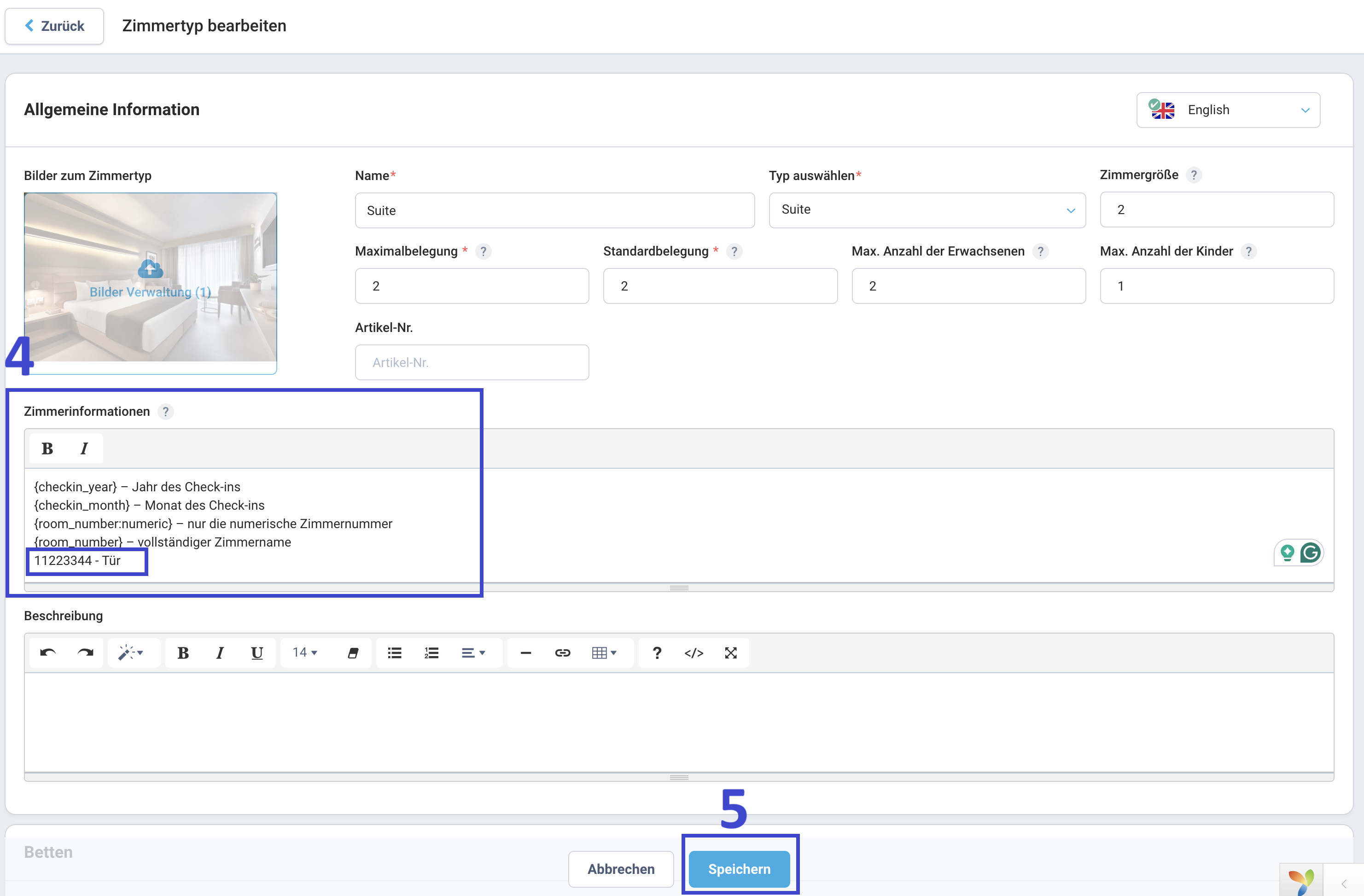Insert hyperlink via link icon
Image resolution: width=1364 pixels, height=896 pixels.
pos(562,652)
